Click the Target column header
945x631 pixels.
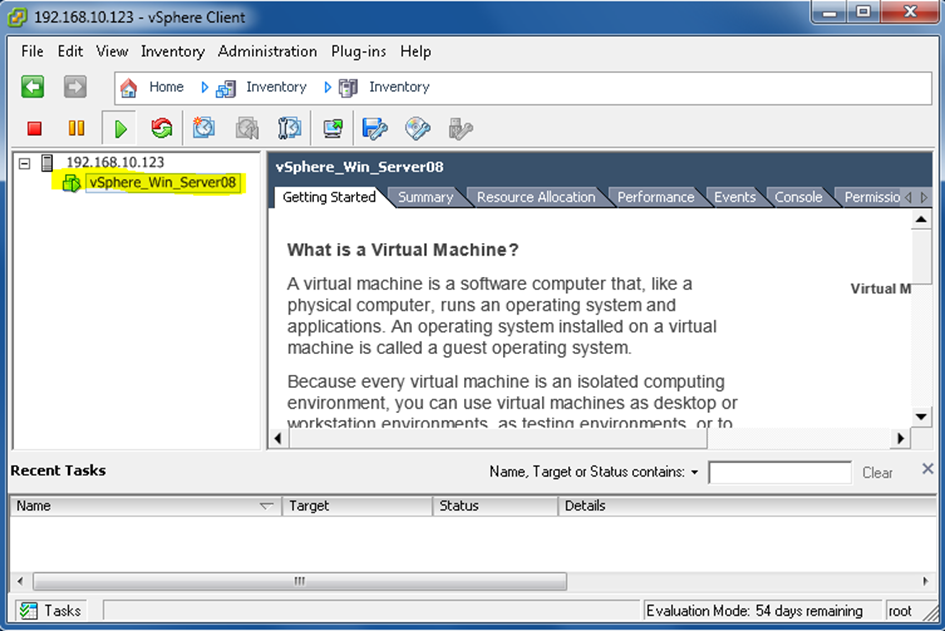357,506
